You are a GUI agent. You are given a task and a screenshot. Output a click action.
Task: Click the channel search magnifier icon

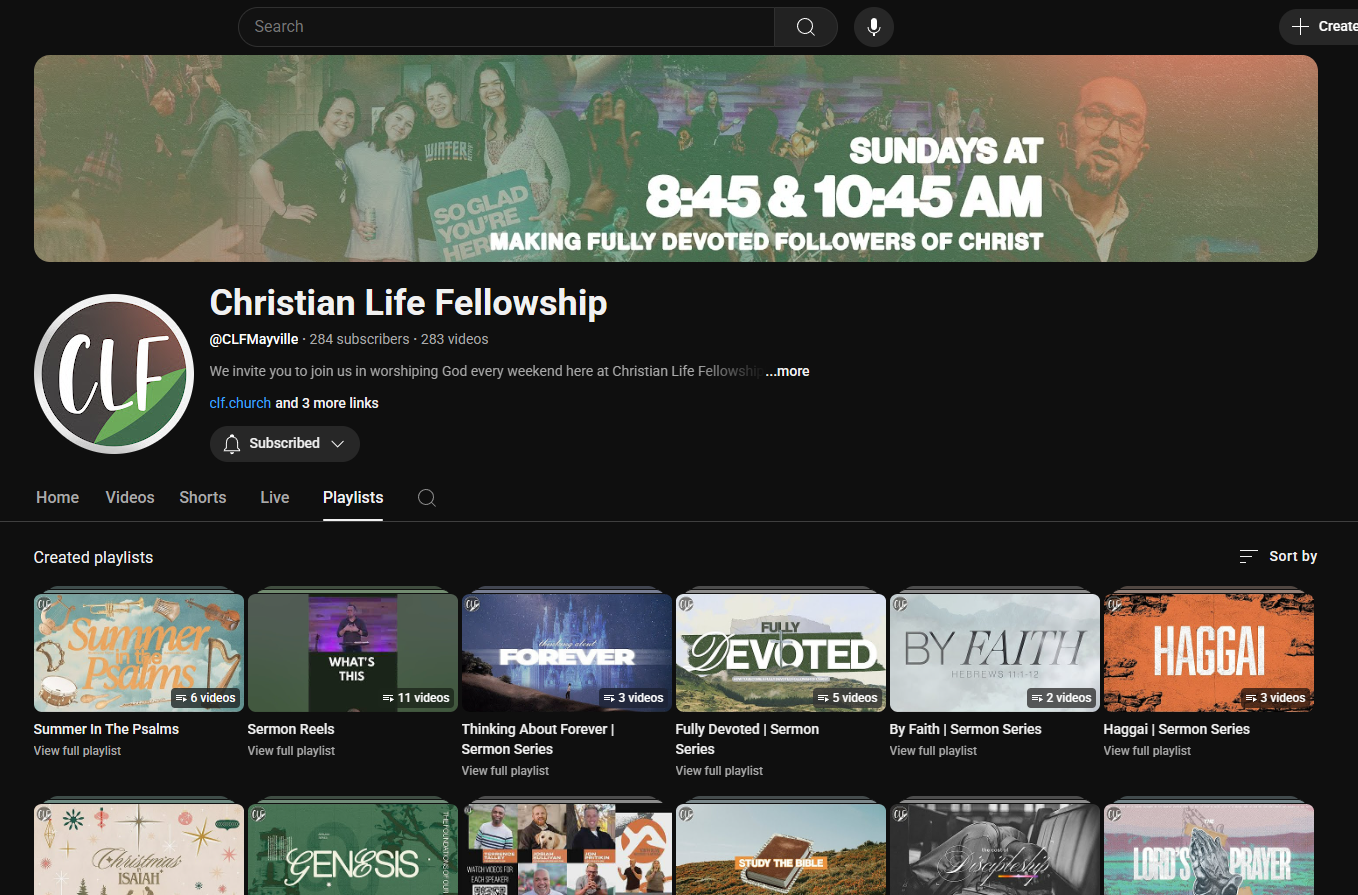[x=427, y=498]
